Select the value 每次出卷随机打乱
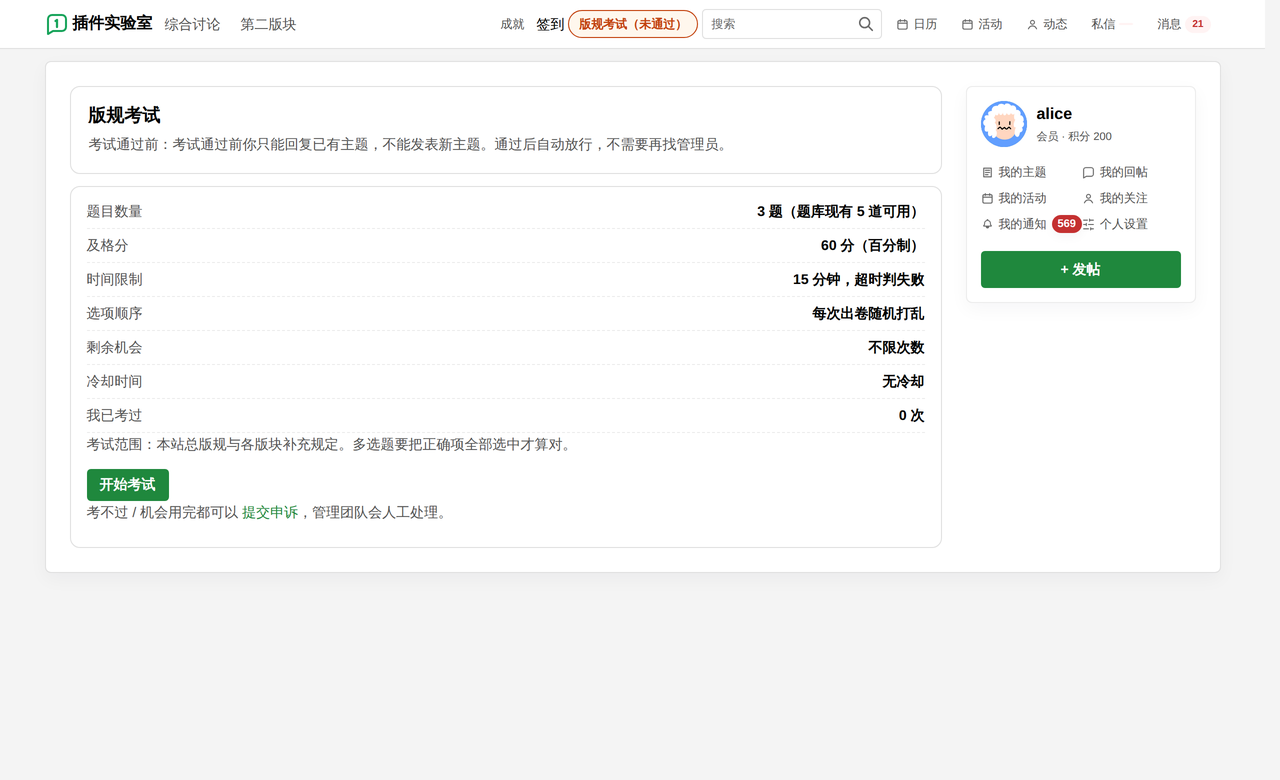Screen dimensions: 1280x780 [868, 314]
